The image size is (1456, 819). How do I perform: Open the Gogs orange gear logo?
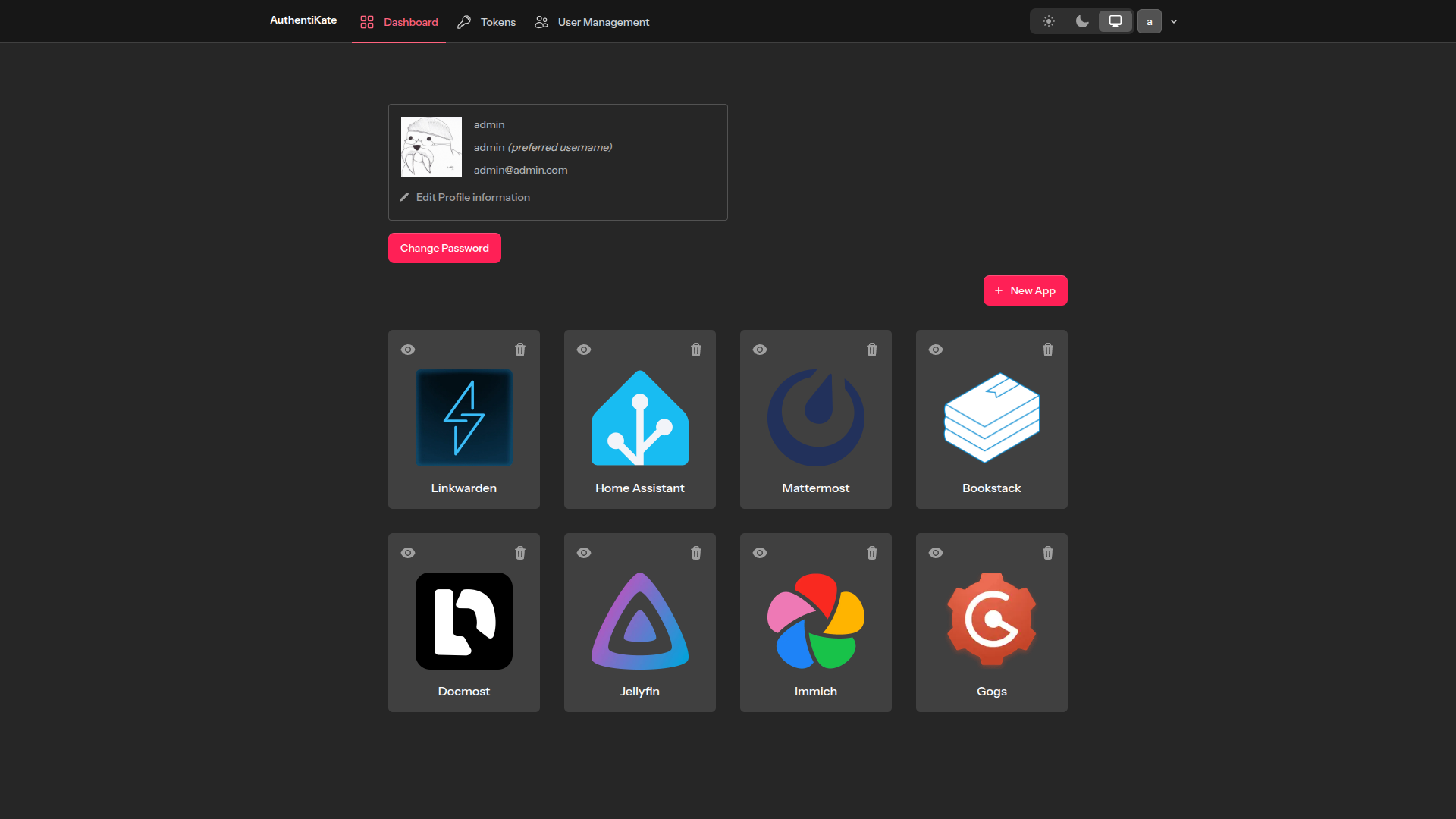pyautogui.click(x=992, y=621)
